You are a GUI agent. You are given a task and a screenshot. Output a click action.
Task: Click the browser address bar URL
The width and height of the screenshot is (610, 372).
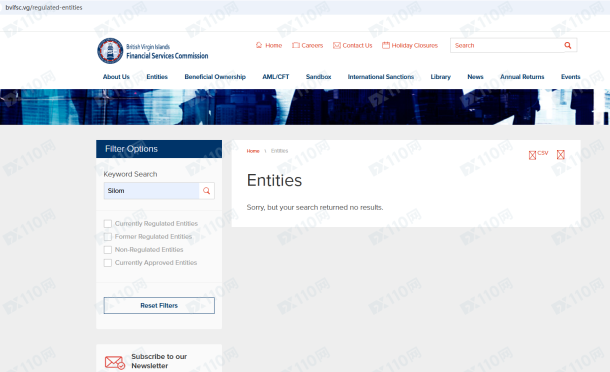point(44,7)
